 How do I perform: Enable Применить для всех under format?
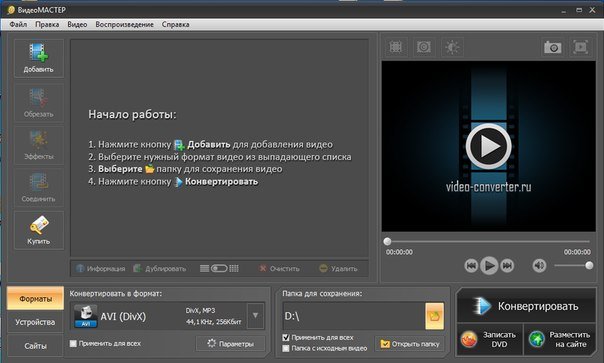click(x=73, y=343)
